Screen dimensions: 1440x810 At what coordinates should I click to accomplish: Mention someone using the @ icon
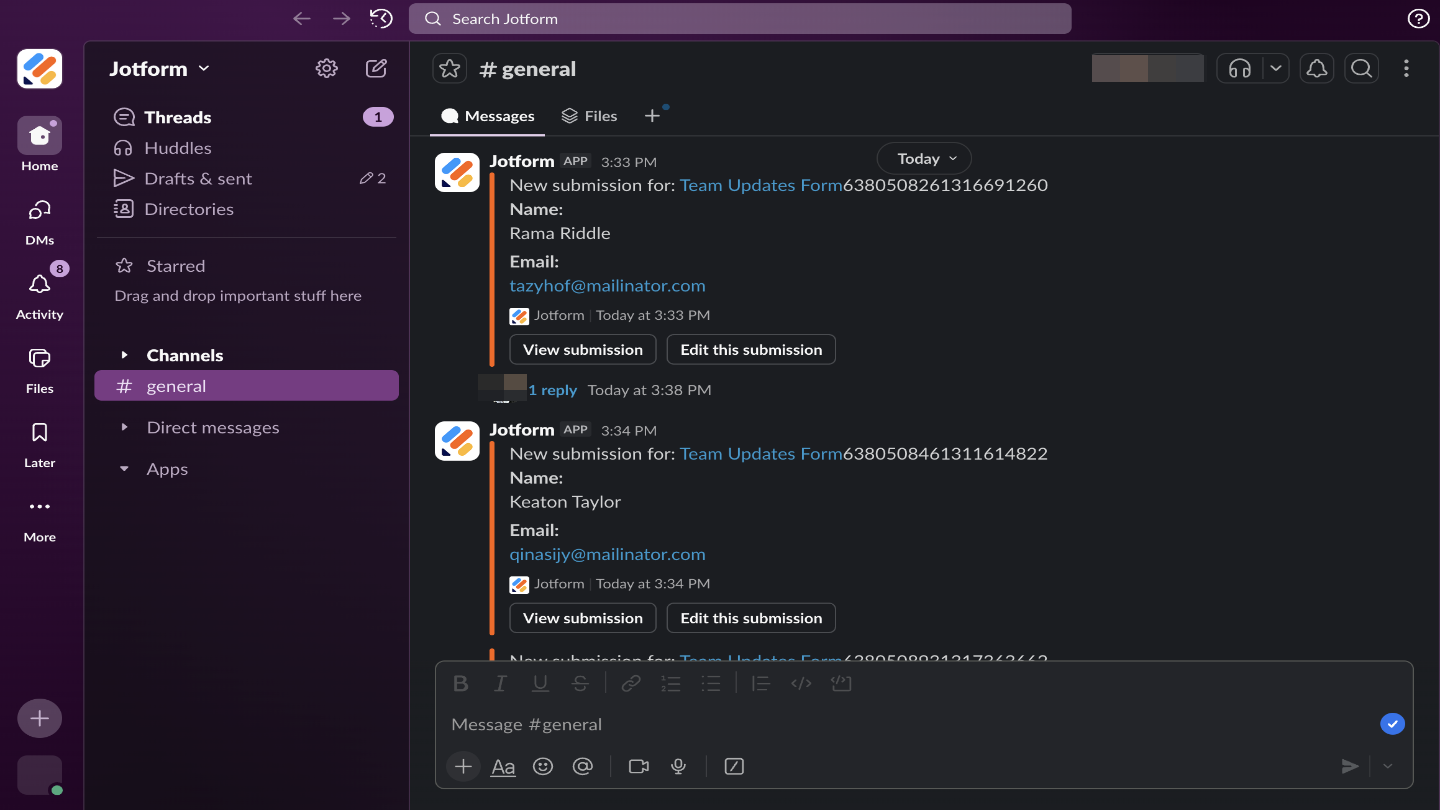583,766
